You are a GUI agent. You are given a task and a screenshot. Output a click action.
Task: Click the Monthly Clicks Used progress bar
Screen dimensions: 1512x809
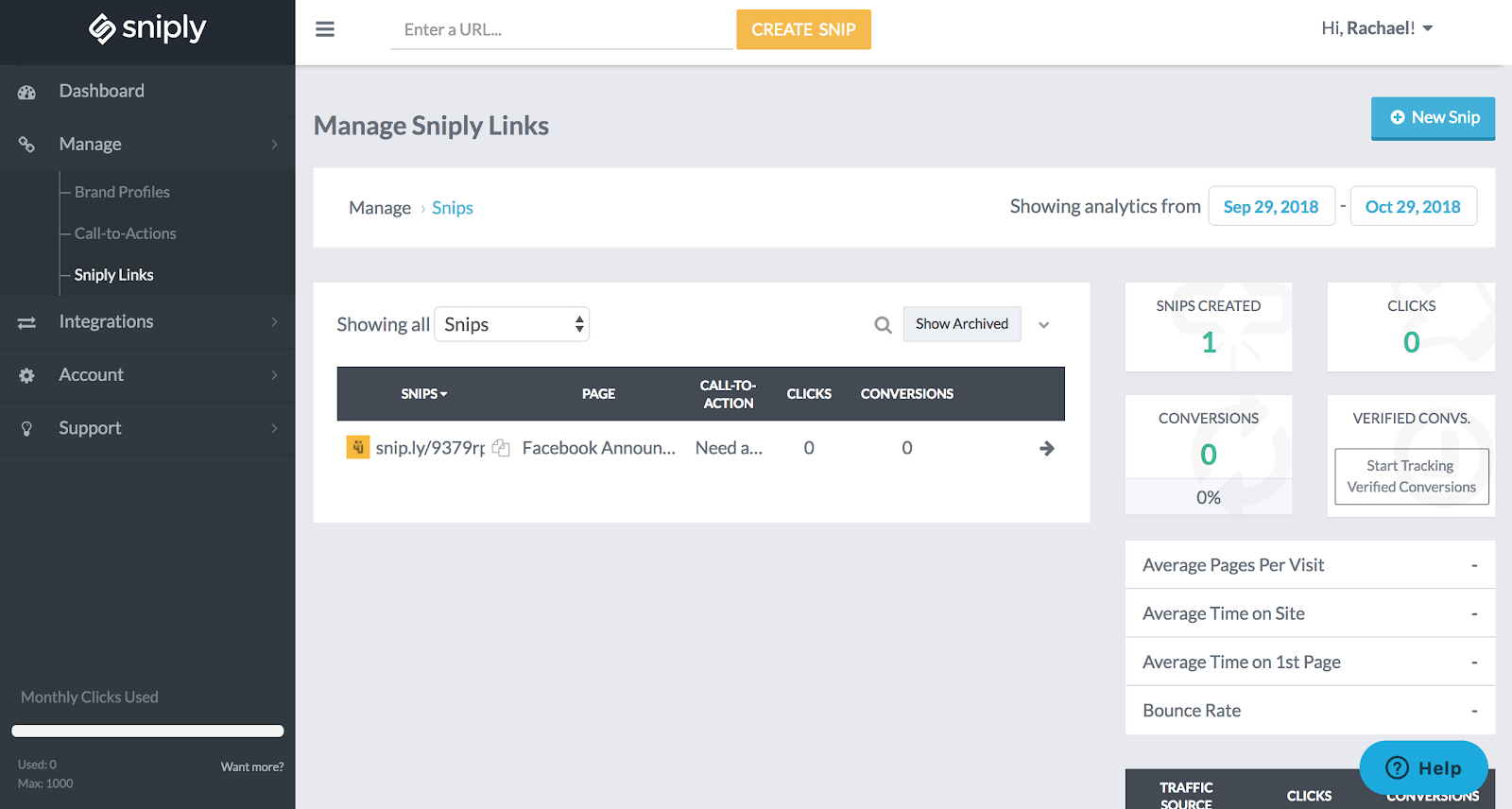click(147, 731)
